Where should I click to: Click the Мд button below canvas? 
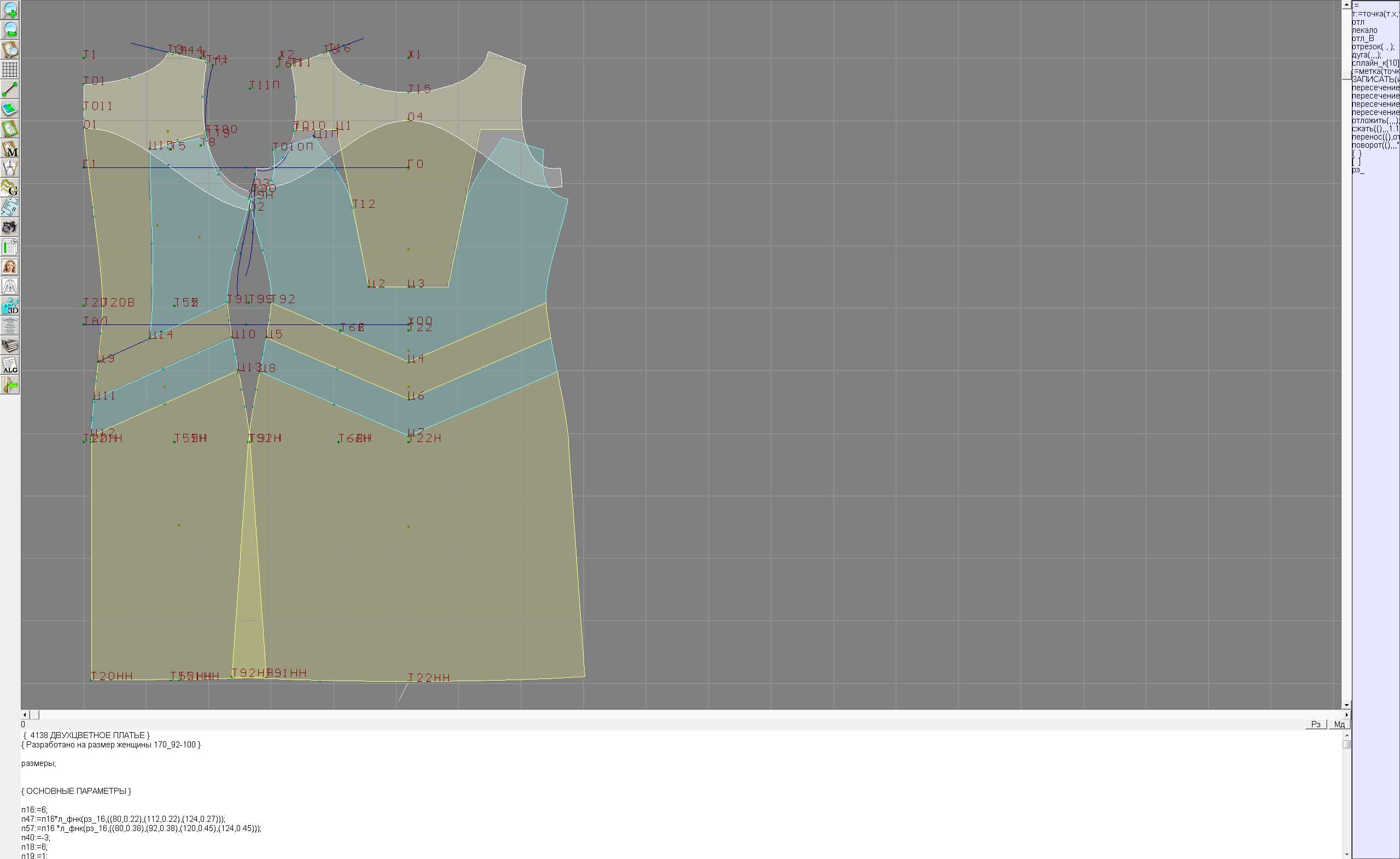pos(1339,724)
